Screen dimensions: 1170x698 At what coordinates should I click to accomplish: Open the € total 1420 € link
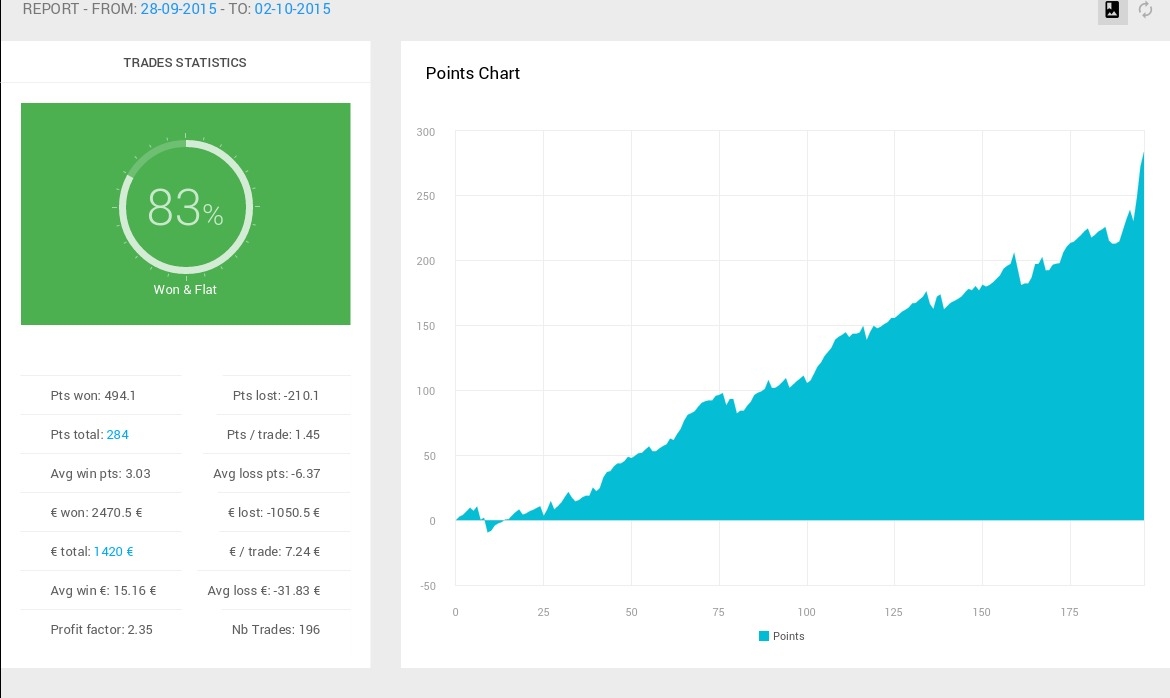pos(113,551)
